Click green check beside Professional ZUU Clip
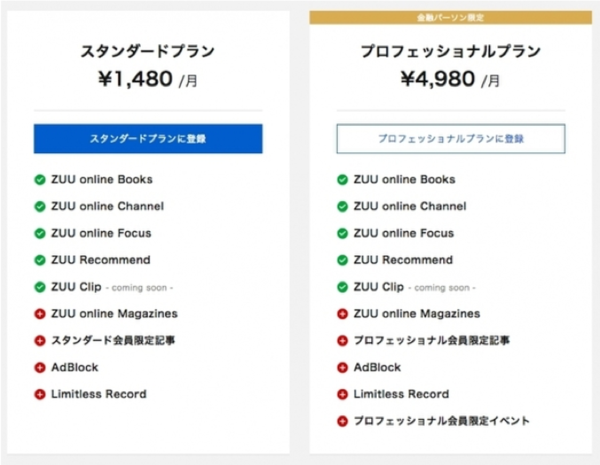This screenshot has height=465, width=600. coord(343,287)
